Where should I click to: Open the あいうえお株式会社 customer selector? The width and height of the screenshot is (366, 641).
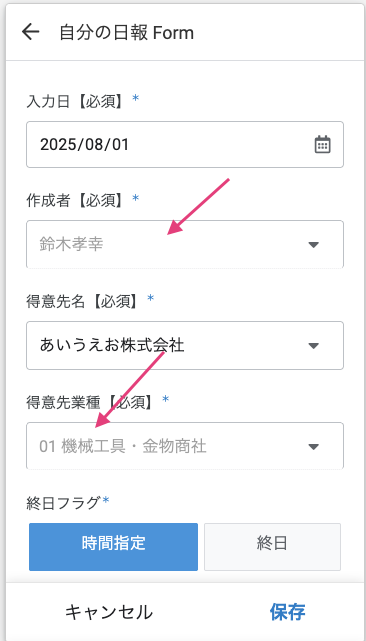coord(185,345)
